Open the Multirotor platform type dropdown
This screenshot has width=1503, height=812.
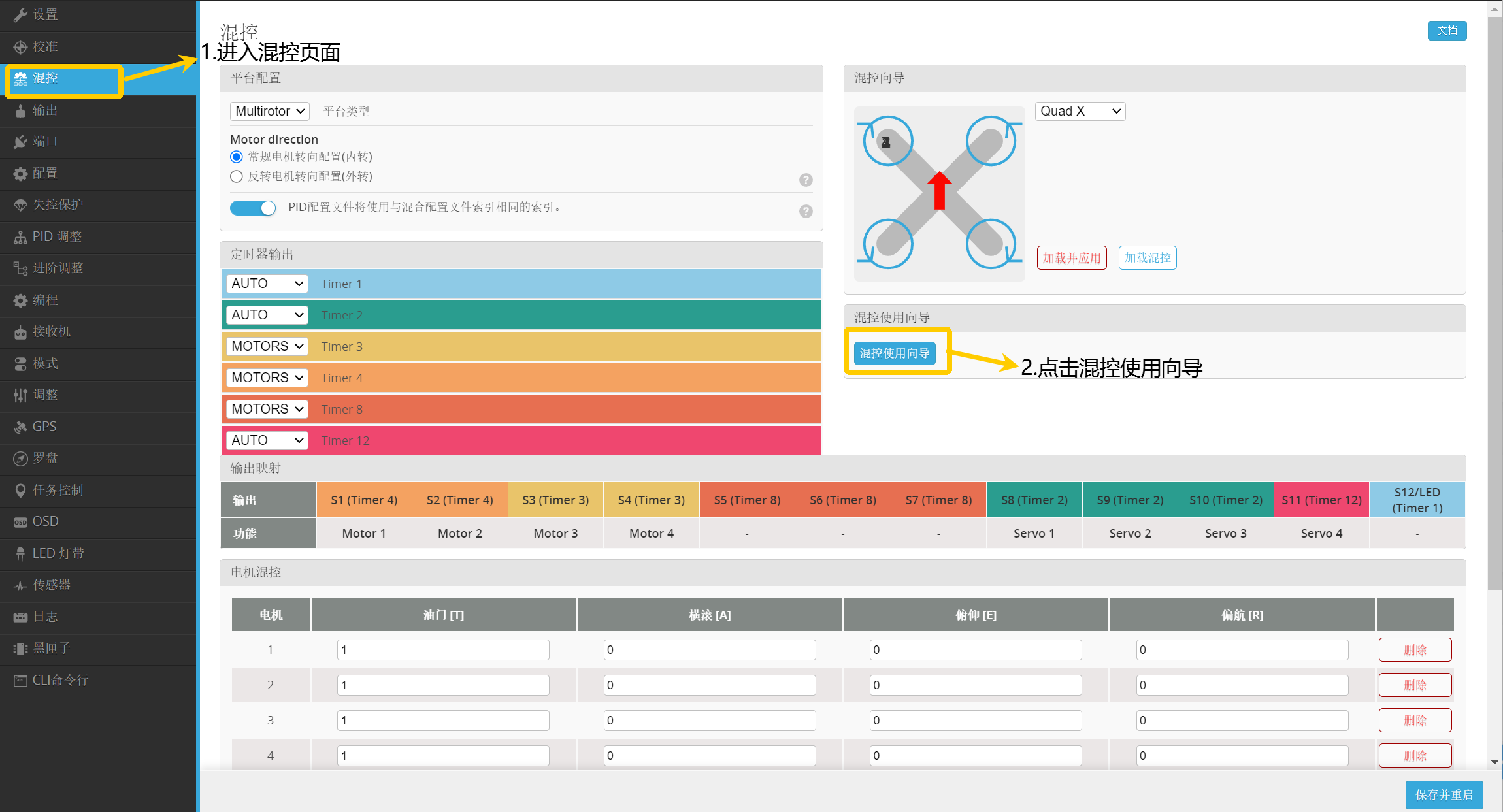click(269, 111)
